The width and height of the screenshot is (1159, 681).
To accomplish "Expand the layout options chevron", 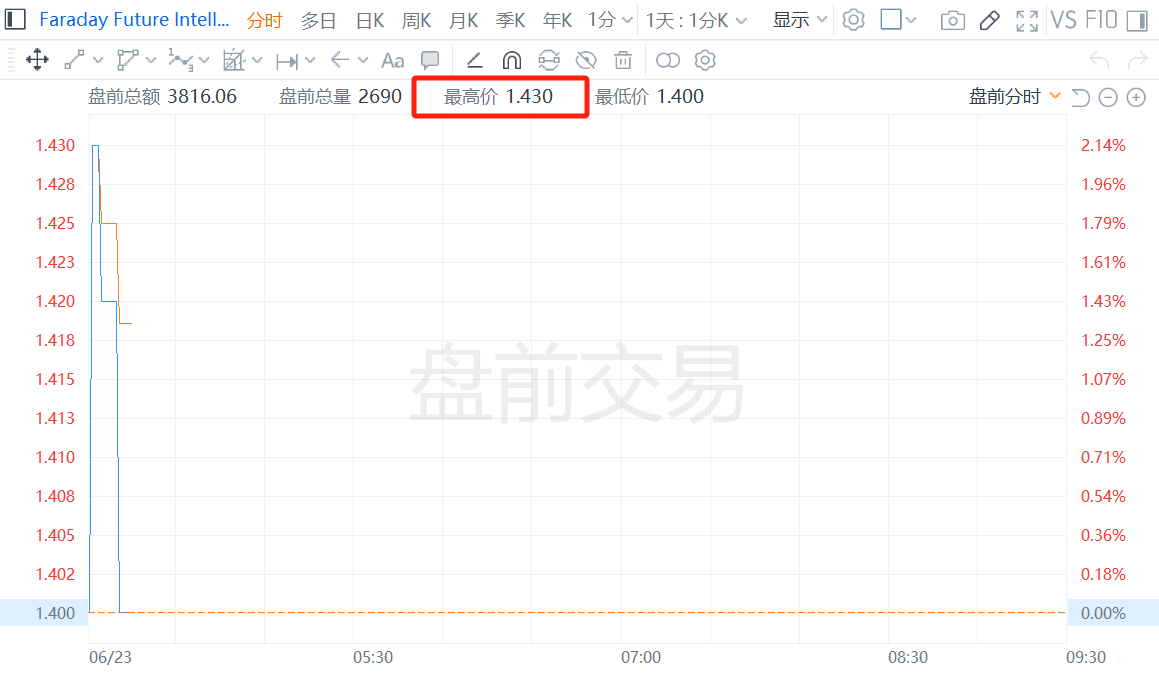I will click(x=911, y=20).
